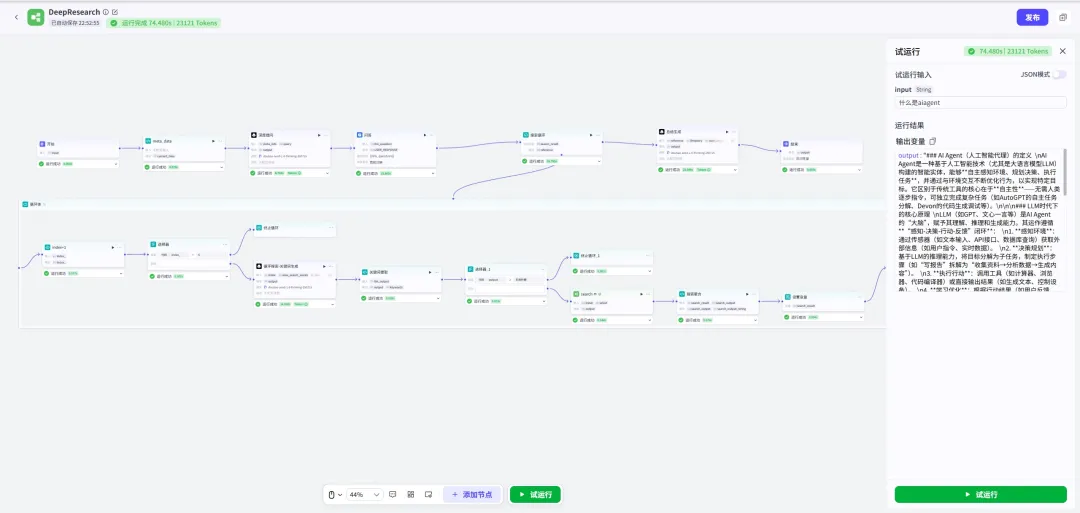Click the 试运行 button in the bottom toolbar
The height and width of the screenshot is (513, 1080).
535,494
